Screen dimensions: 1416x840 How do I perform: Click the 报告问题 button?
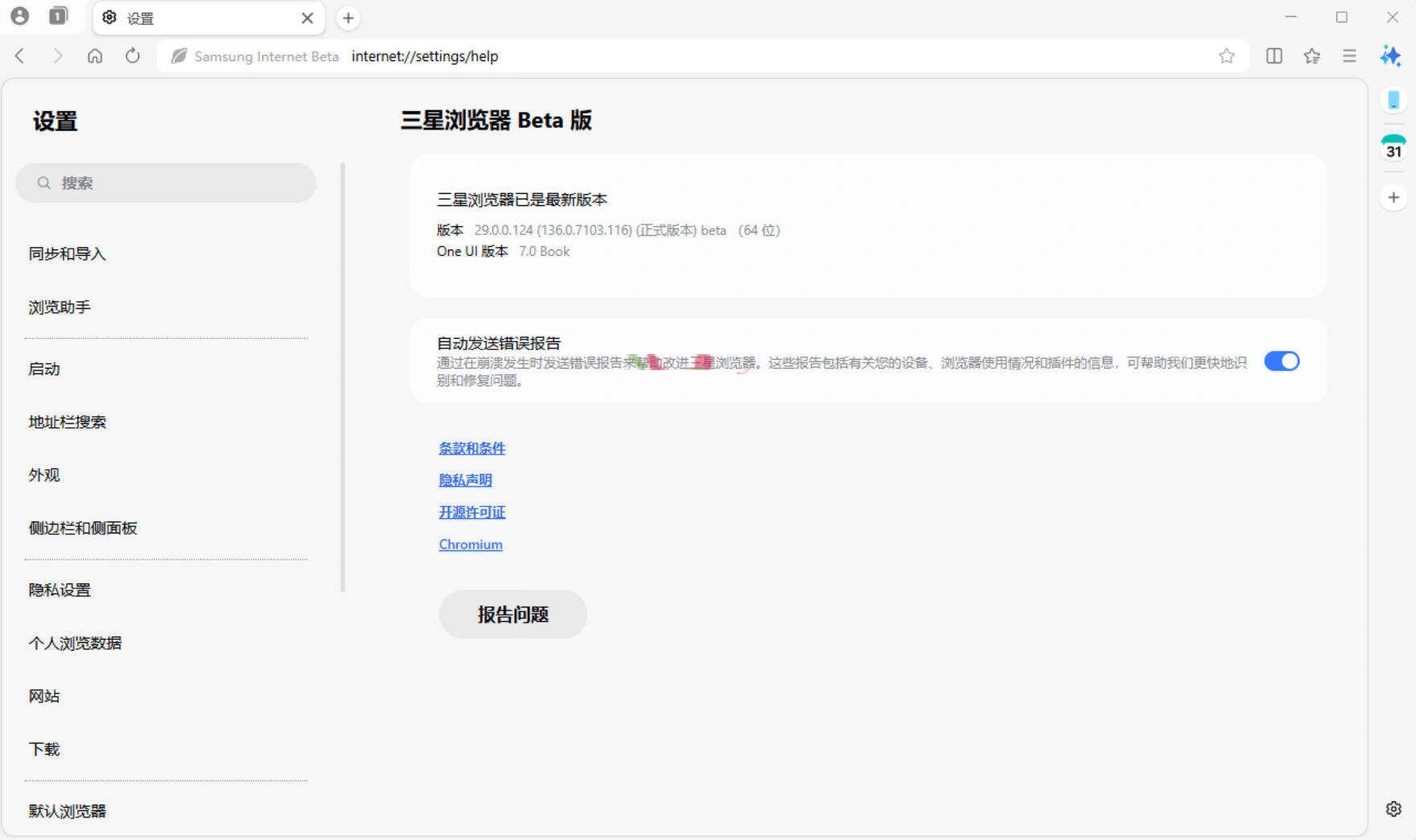point(512,614)
